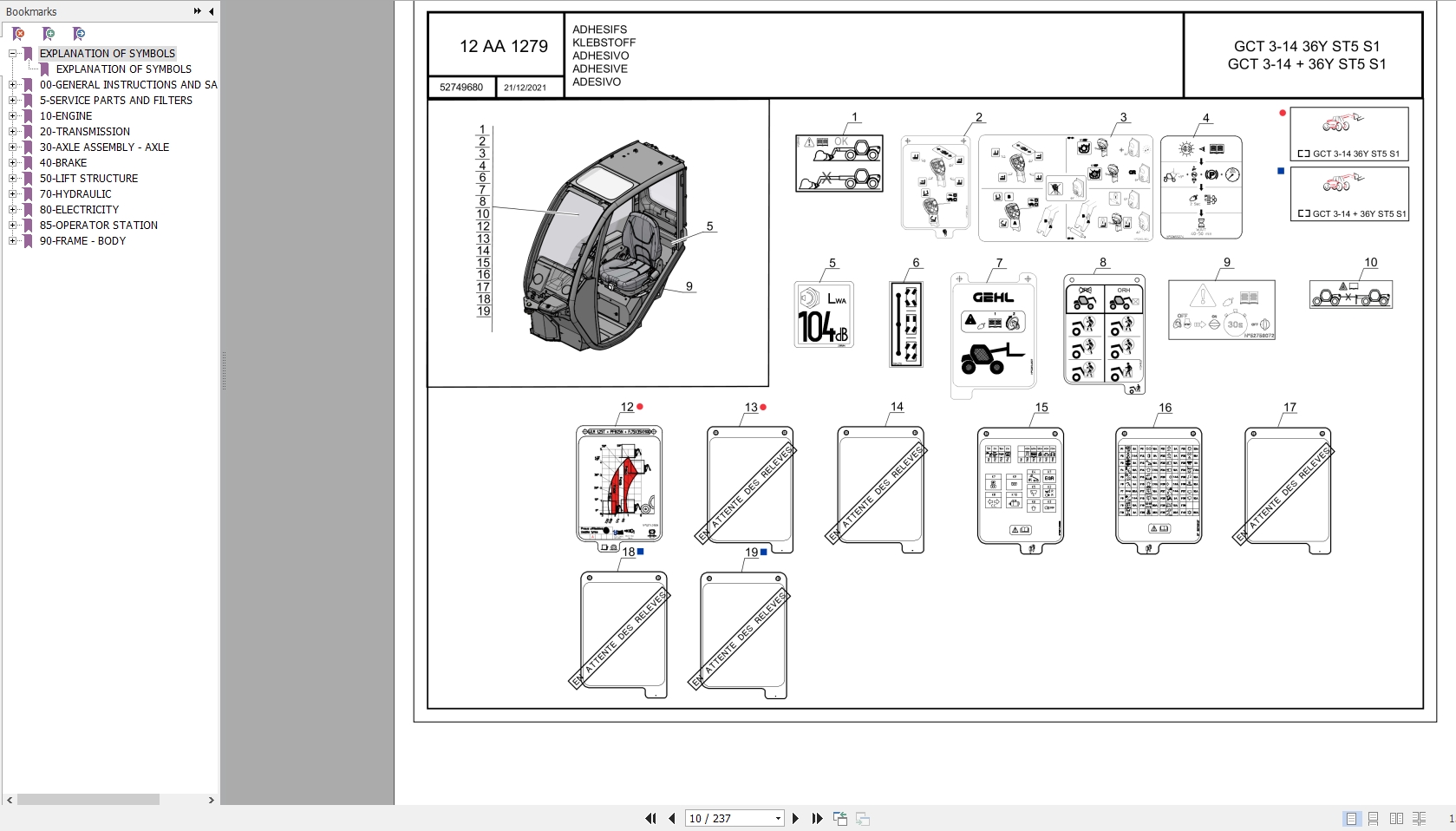Image resolution: width=1456 pixels, height=831 pixels.
Task: Open the 10-ENGINE bookmark
Action: (x=66, y=115)
